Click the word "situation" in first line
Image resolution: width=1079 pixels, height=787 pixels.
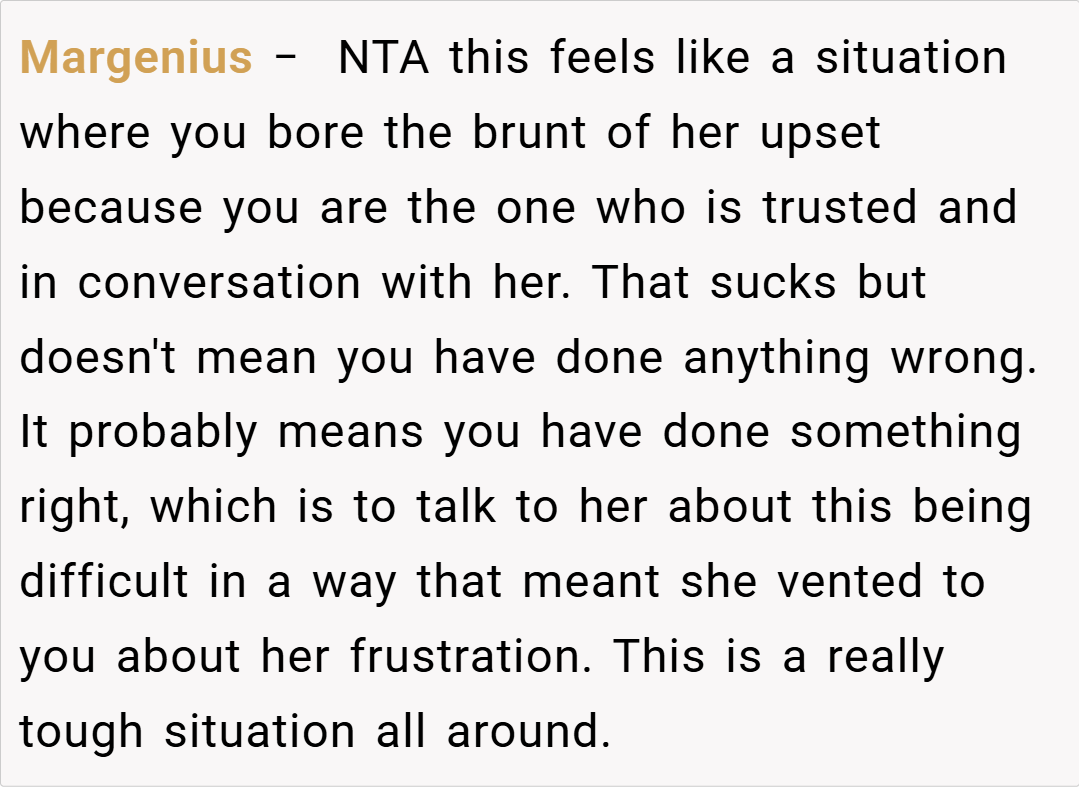(x=911, y=58)
